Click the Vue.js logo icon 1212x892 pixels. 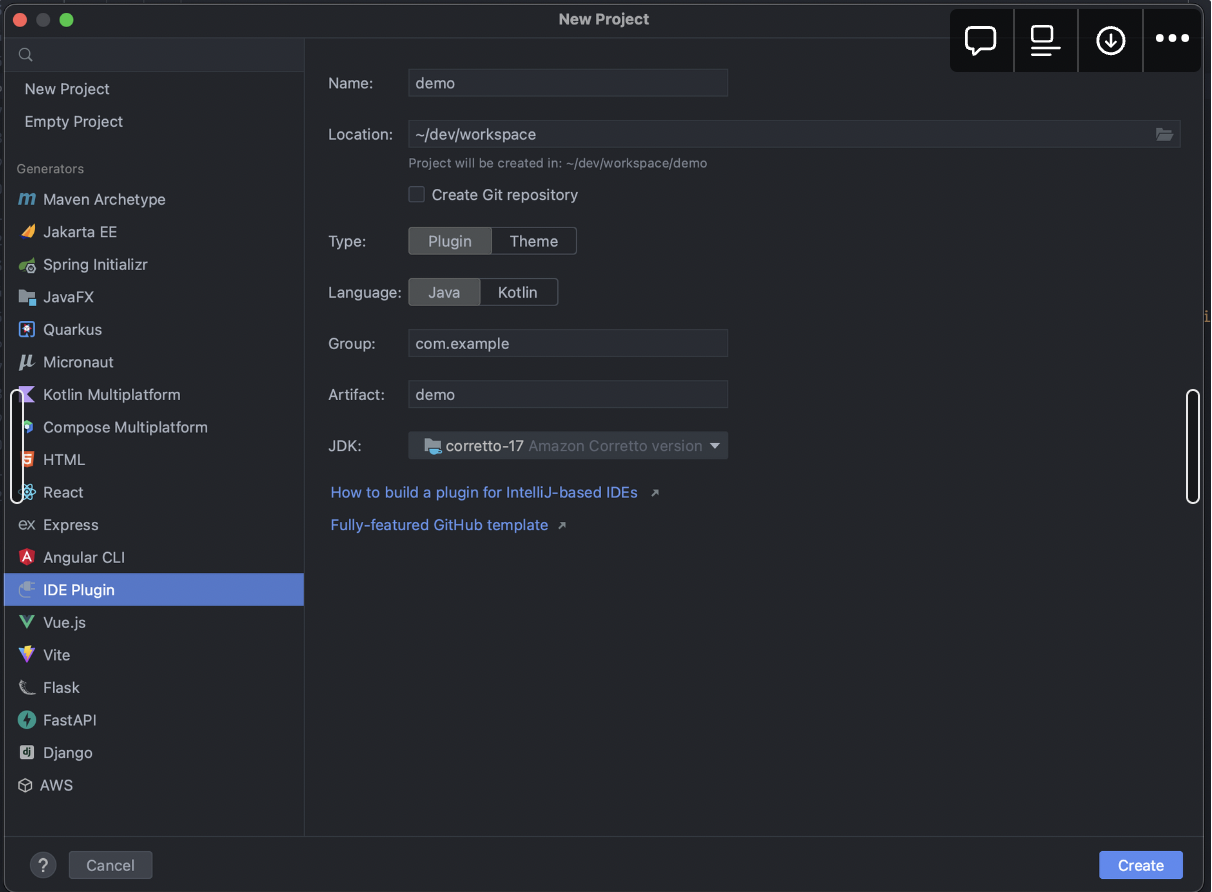(27, 623)
